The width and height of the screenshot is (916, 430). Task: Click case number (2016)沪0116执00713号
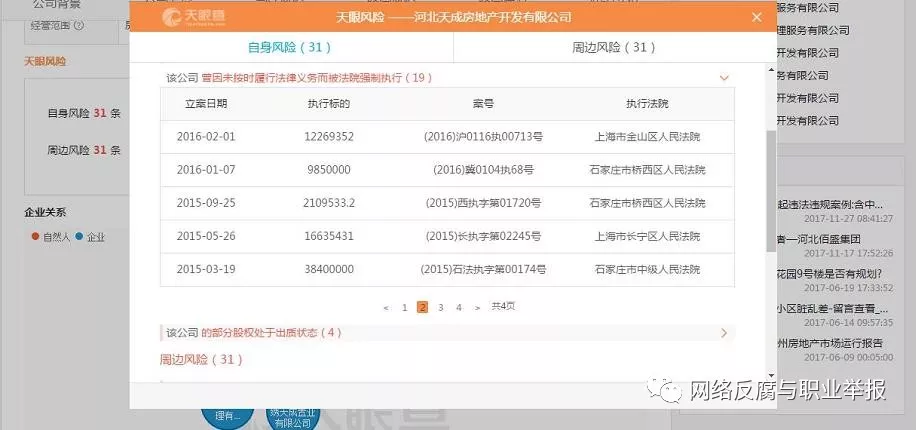pos(483,137)
